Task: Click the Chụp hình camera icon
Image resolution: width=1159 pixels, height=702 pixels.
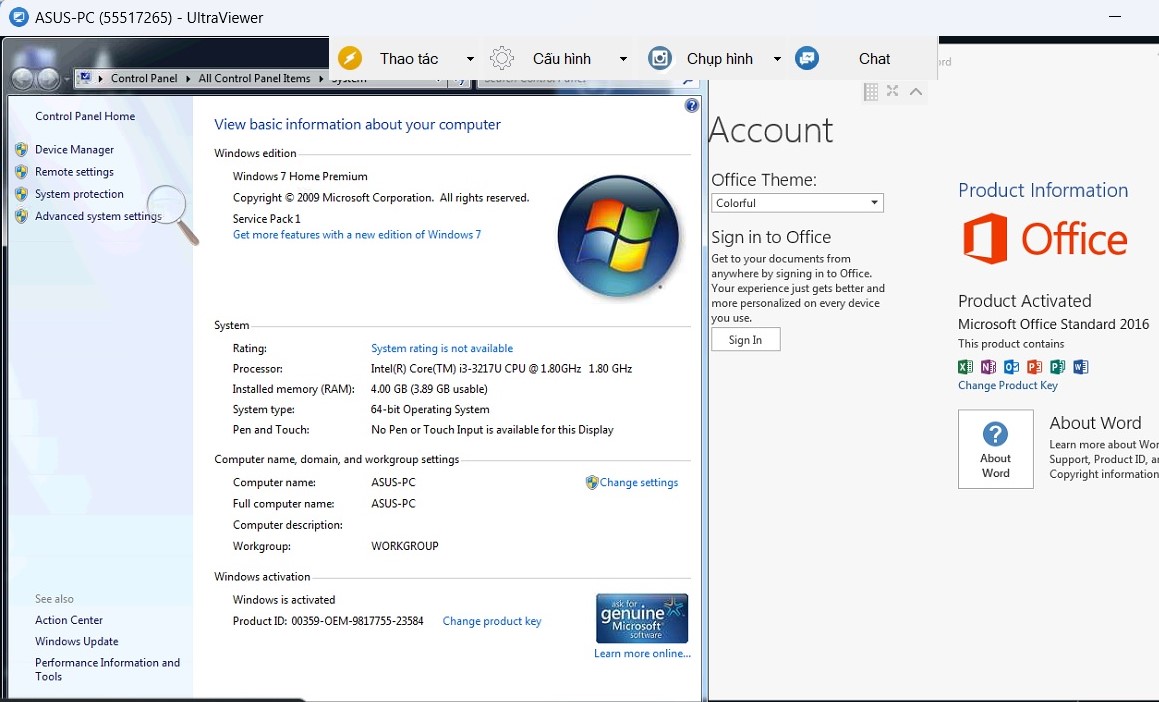Action: (659, 58)
